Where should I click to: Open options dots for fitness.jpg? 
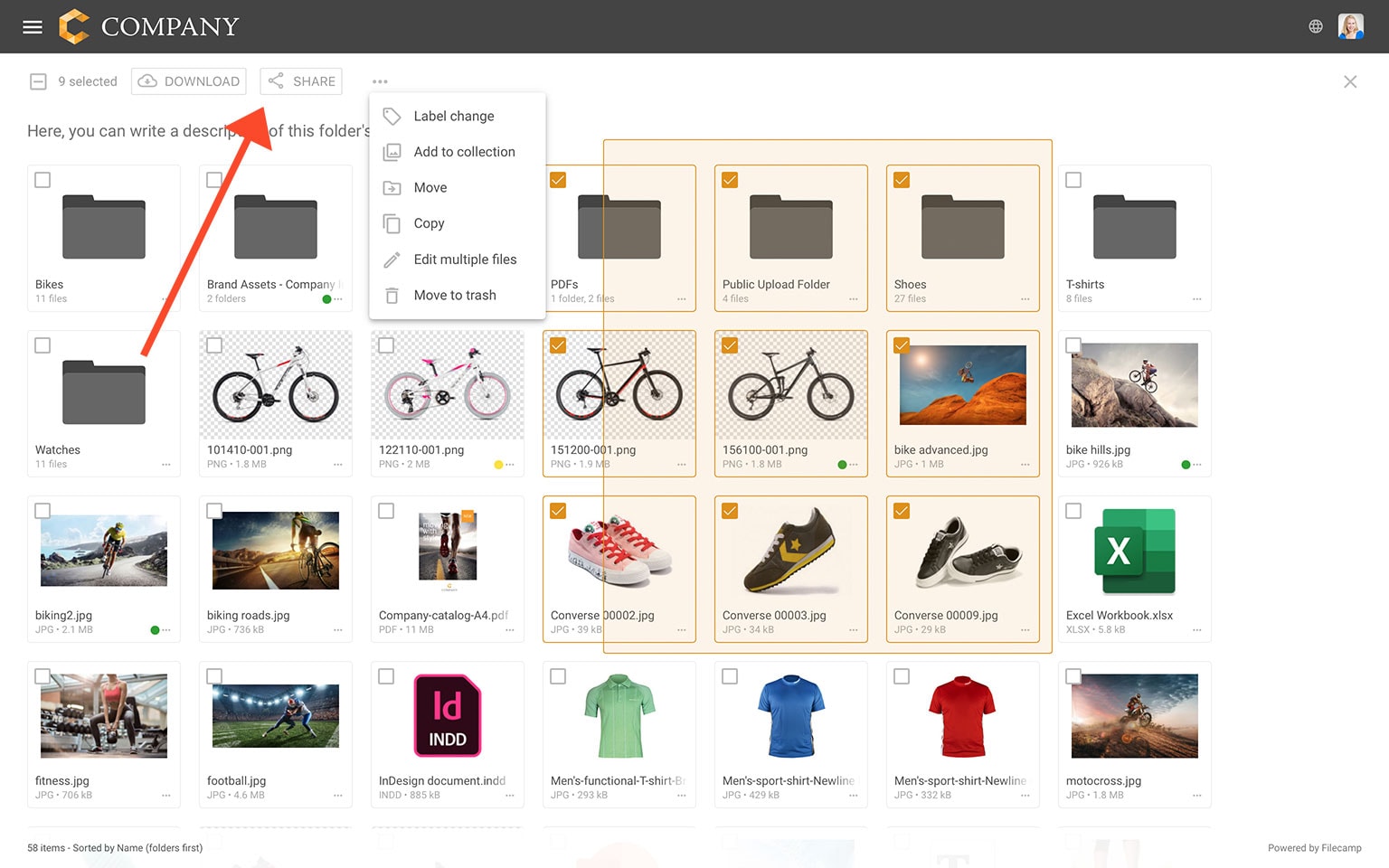[x=165, y=796]
